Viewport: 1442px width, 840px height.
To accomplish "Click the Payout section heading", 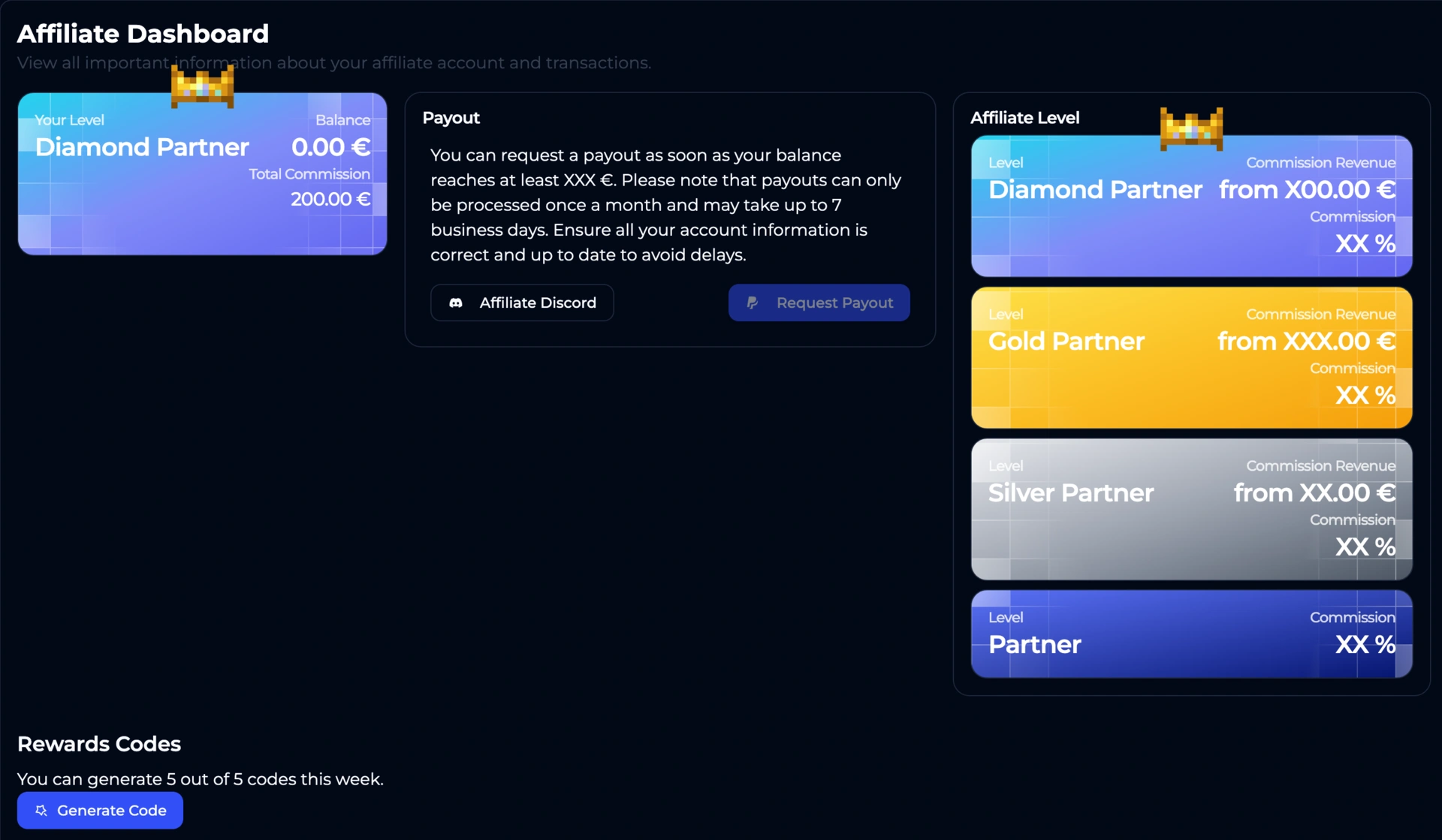I will [x=451, y=118].
